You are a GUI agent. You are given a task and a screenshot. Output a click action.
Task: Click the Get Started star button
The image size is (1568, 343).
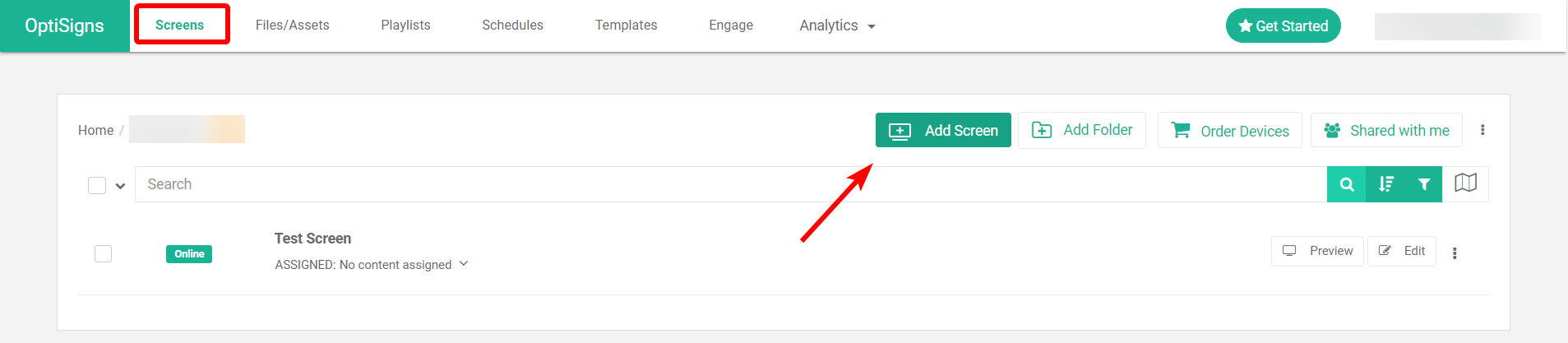(x=1283, y=25)
